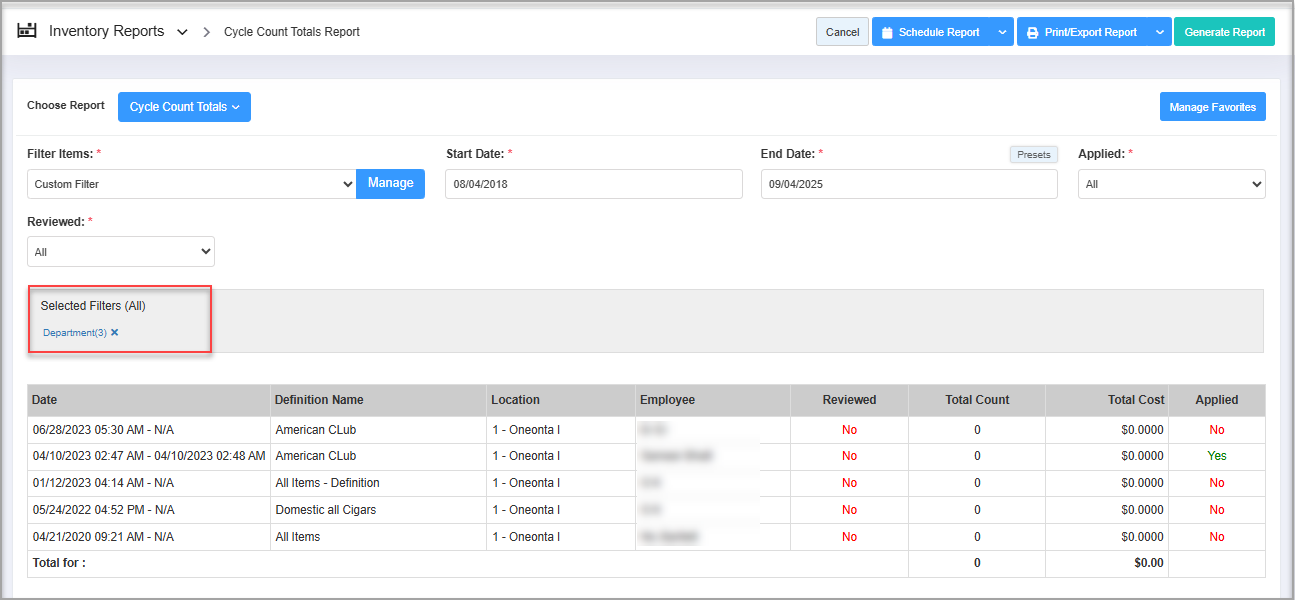Screen dimensions: 1295x600
Task: Click the Department(3) filter tag link
Action: 74,333
